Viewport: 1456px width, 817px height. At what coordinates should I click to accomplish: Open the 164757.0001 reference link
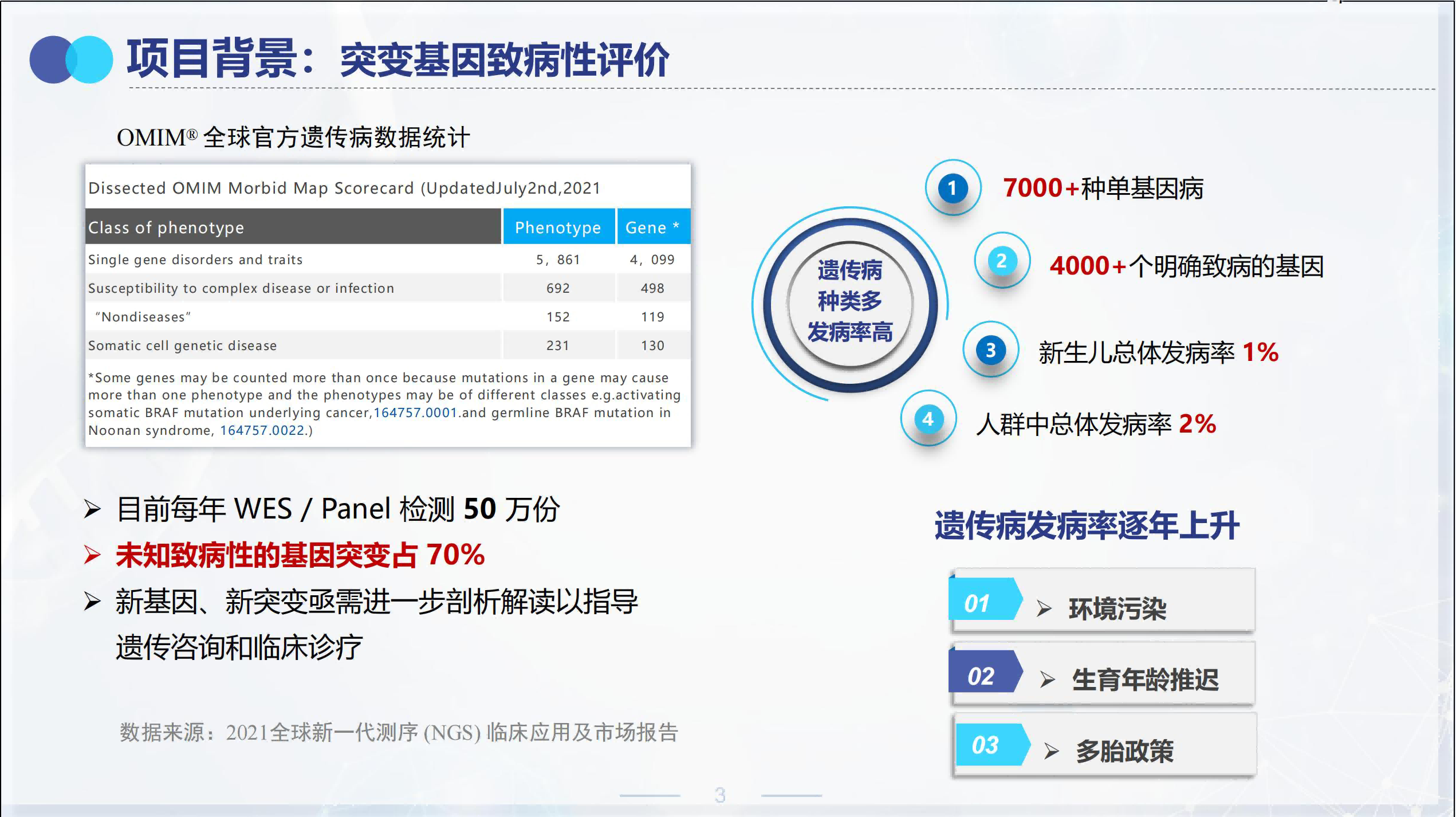click(415, 413)
